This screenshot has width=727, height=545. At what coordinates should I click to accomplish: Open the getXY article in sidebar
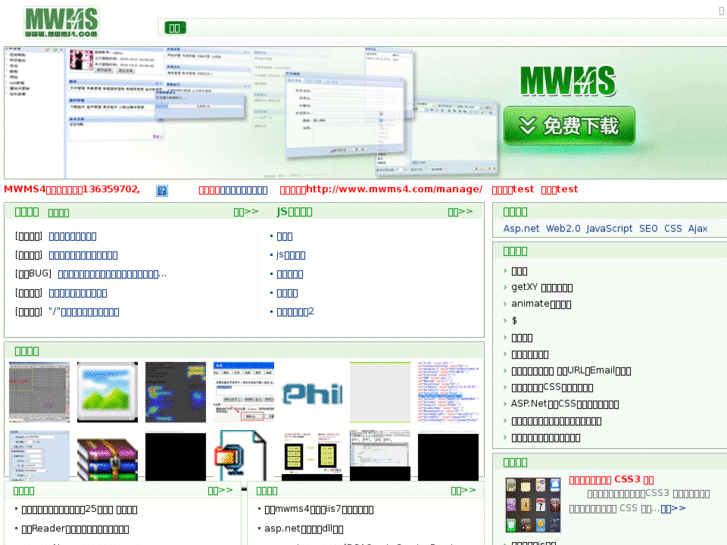[542, 288]
